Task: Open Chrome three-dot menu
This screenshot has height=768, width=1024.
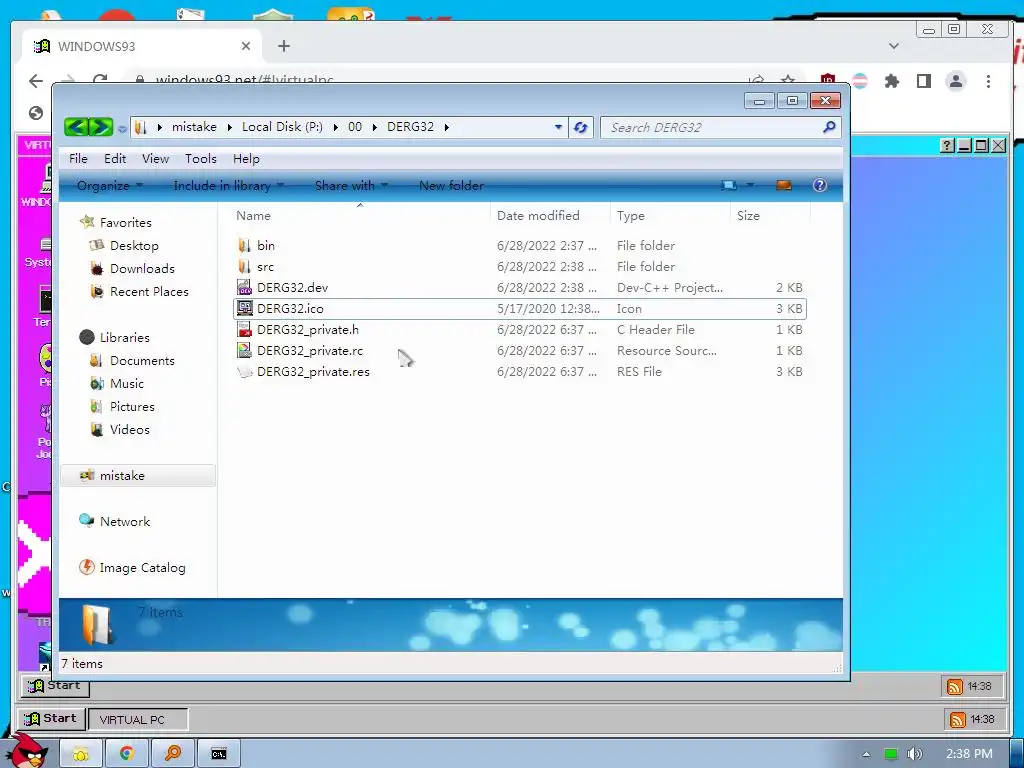Action: [x=988, y=81]
